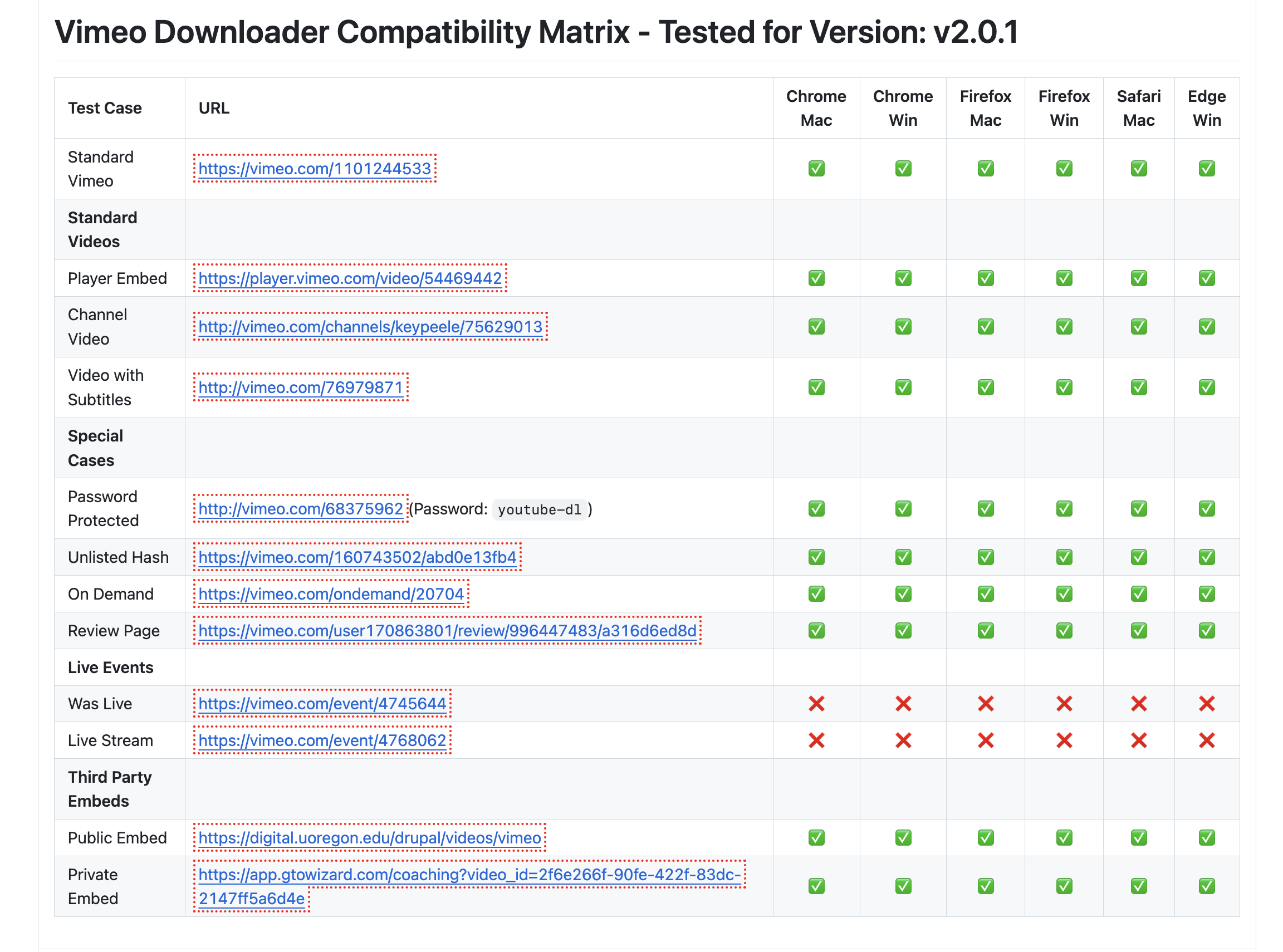Open the user170863801 review page link
This screenshot has width=1283, height=952.
pos(448,631)
